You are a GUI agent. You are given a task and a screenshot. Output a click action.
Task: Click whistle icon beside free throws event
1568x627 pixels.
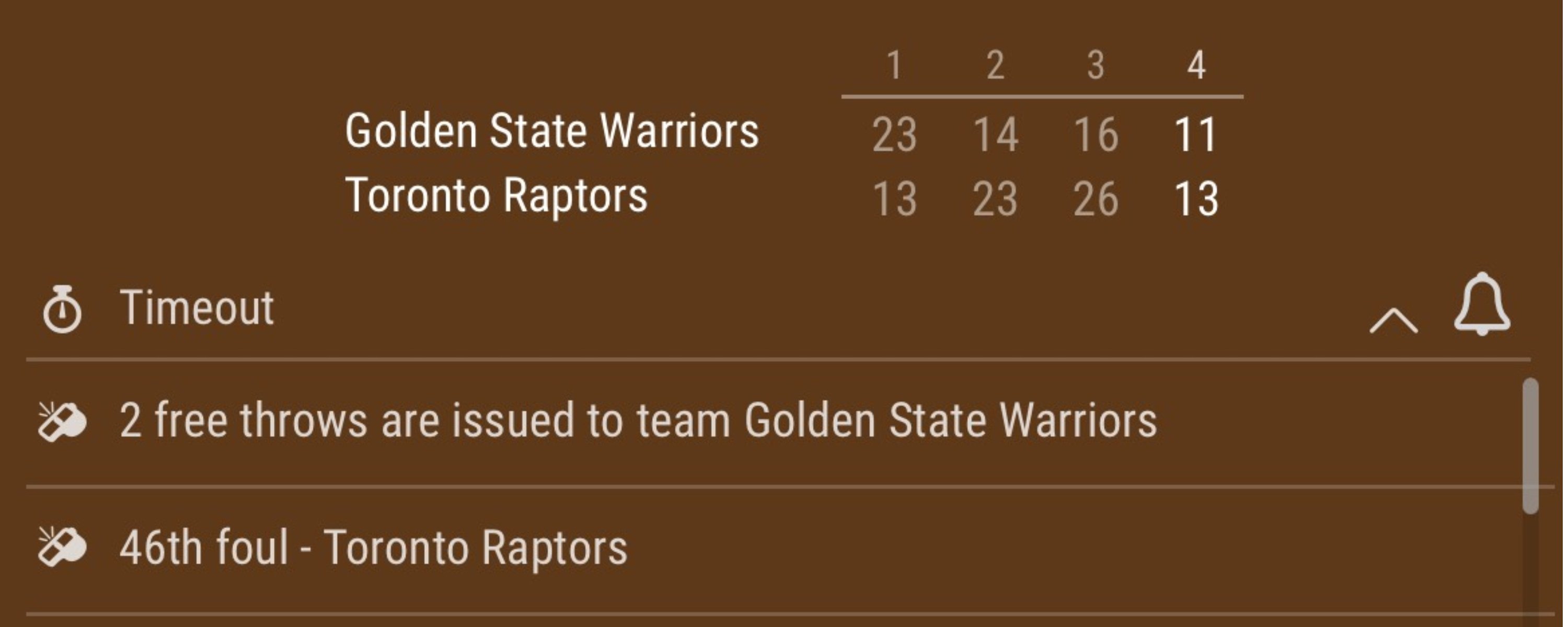62,421
